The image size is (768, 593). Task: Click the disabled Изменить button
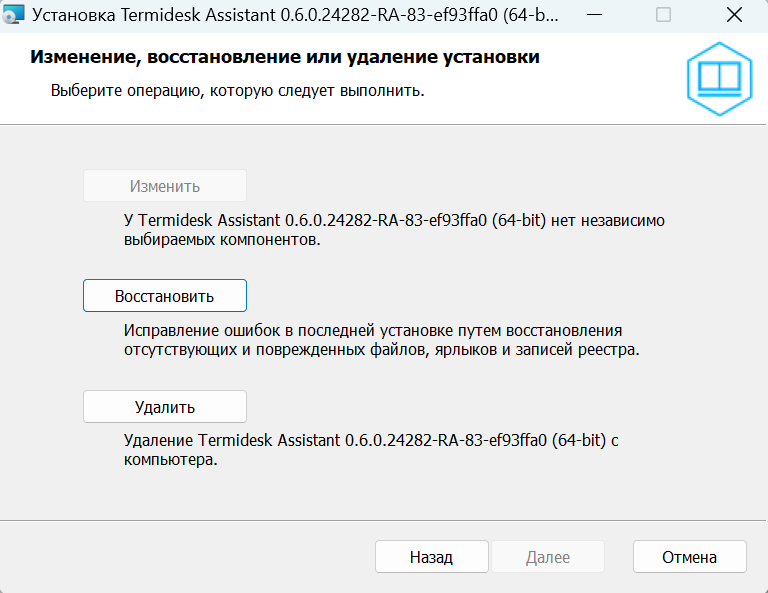coord(164,186)
